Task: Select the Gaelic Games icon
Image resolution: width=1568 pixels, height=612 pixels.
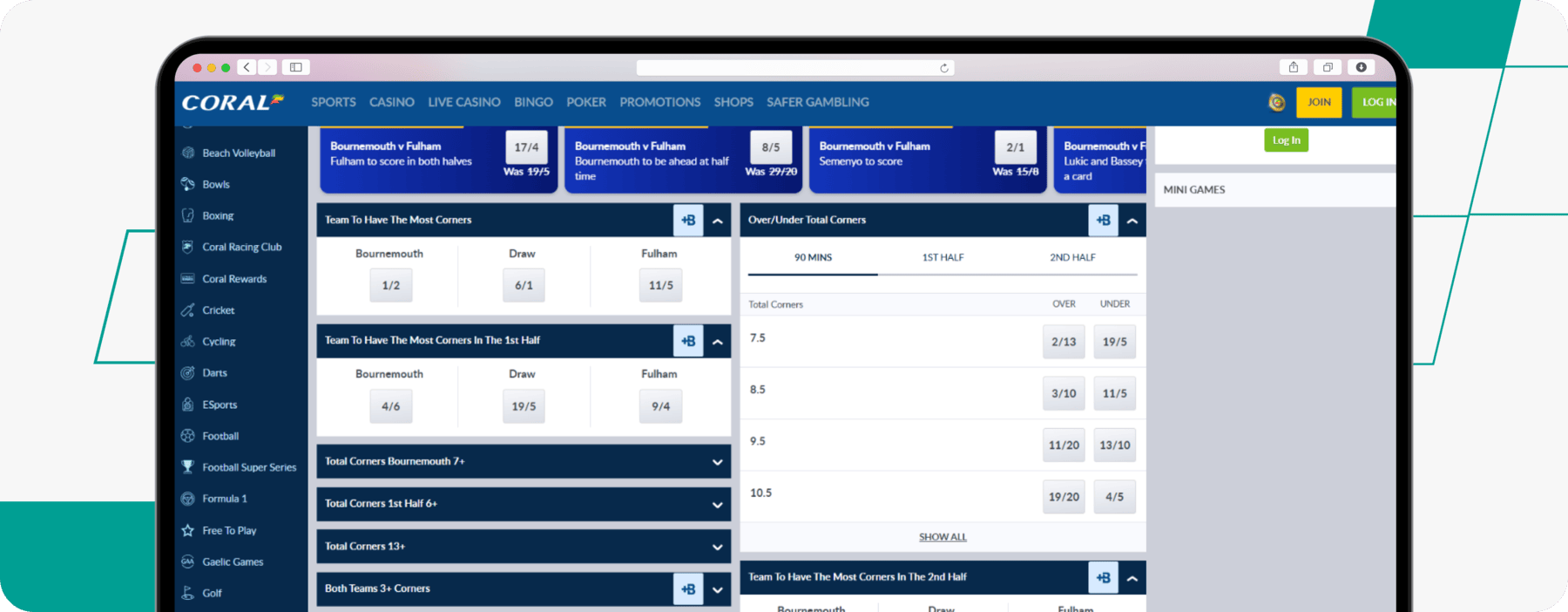Action: pos(187,561)
